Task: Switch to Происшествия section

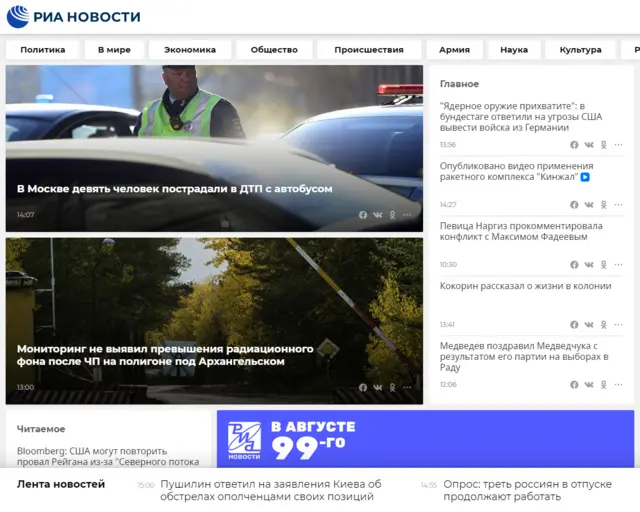Action: coord(369,50)
